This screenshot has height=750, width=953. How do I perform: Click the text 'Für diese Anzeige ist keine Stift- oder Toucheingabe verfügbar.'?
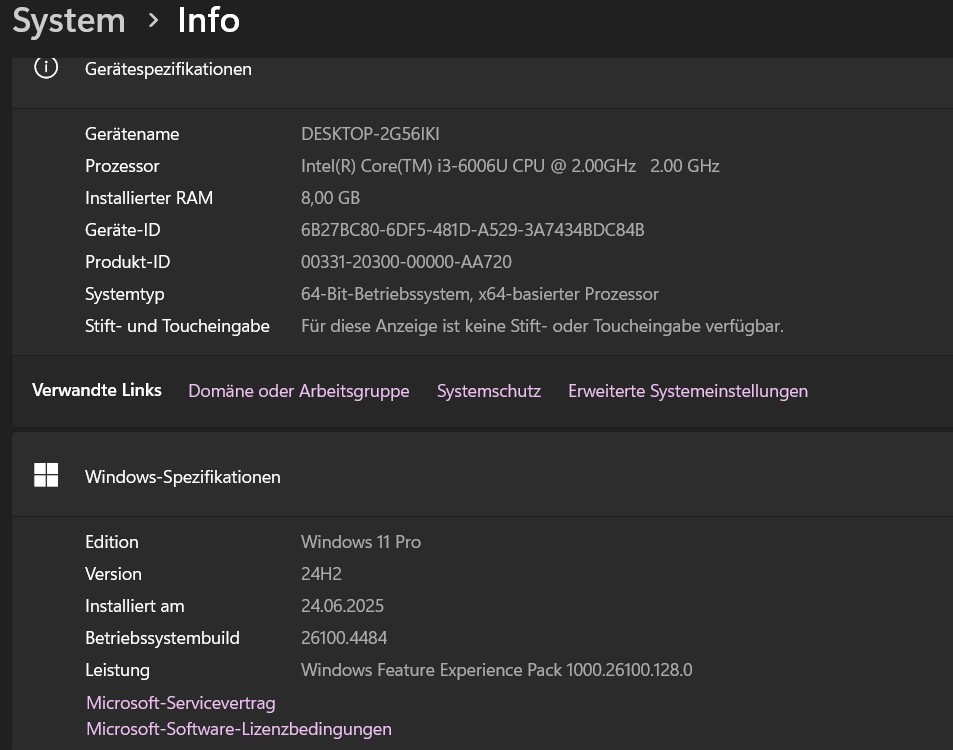tap(542, 326)
